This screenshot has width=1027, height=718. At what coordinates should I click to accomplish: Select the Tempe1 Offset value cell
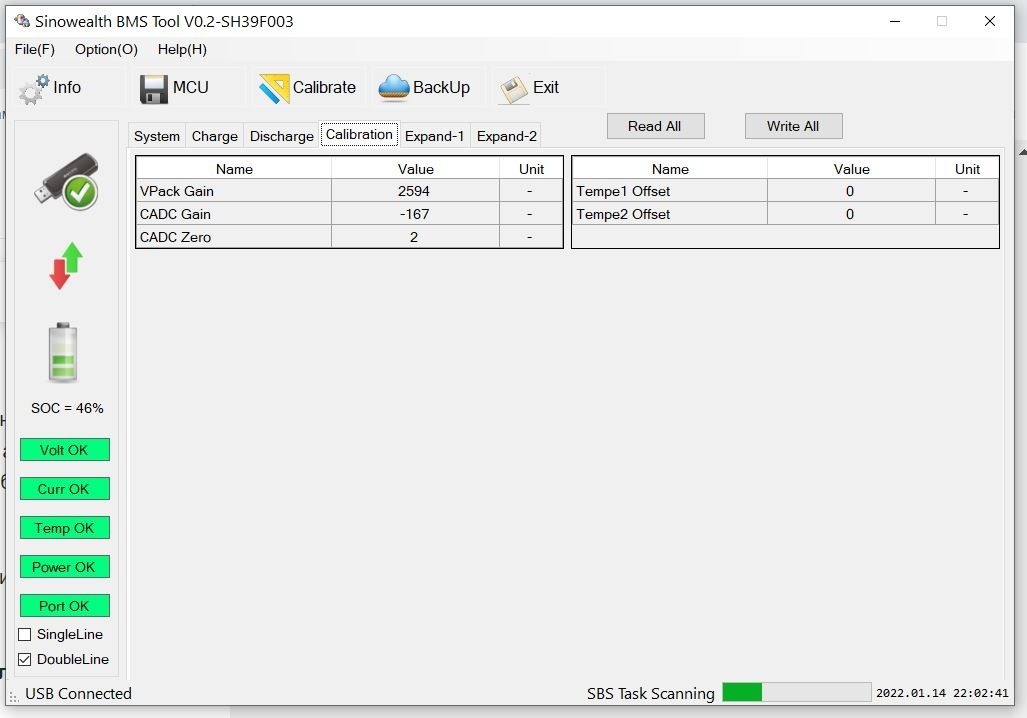click(x=851, y=191)
